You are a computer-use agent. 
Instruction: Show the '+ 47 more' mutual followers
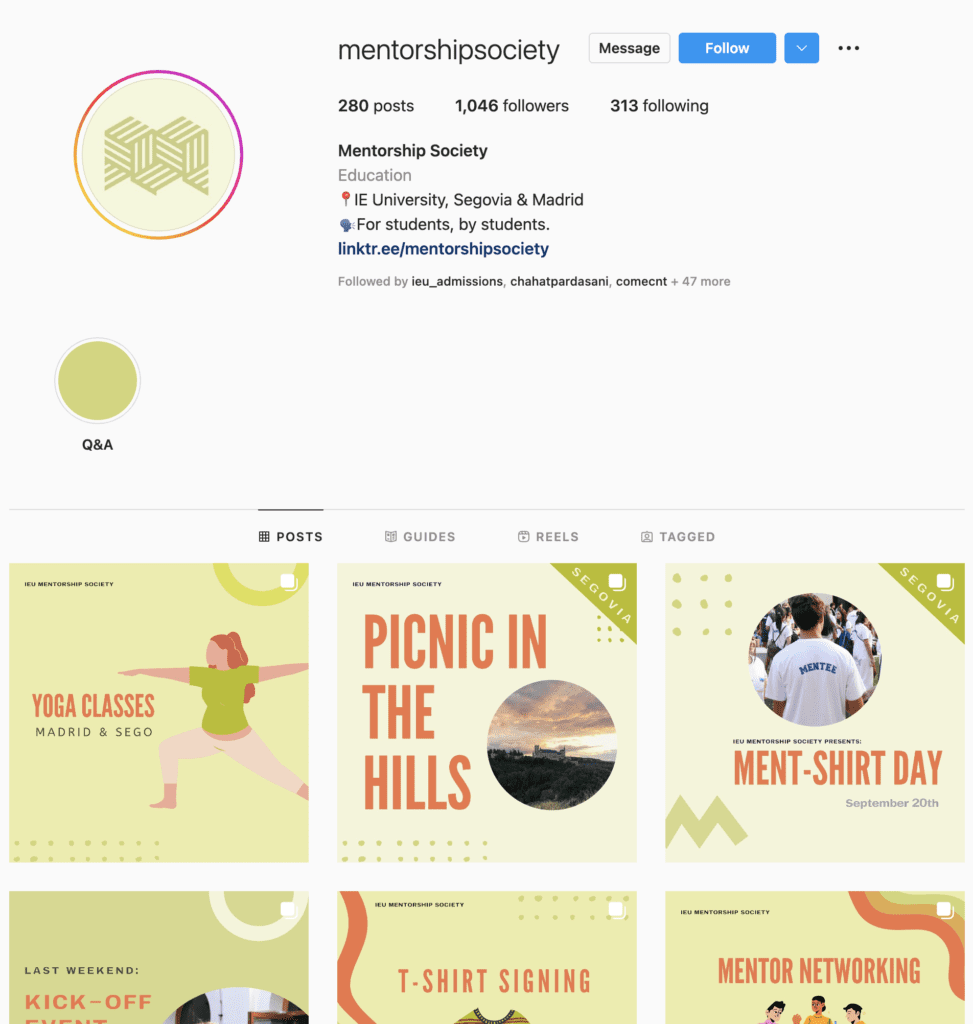coord(701,281)
